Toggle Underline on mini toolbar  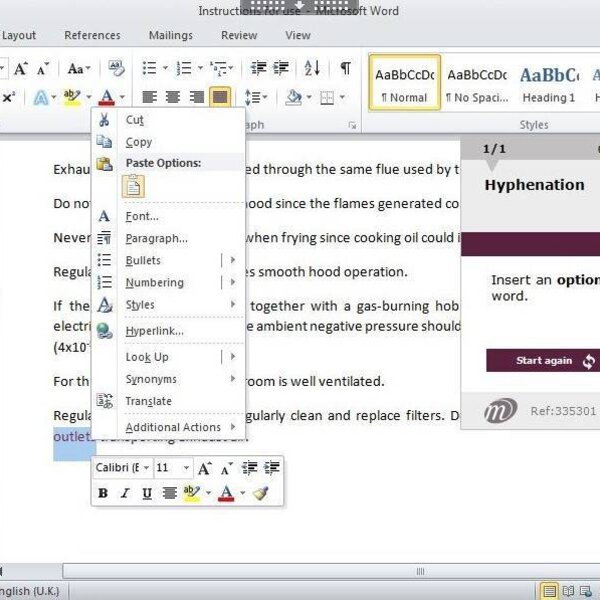(x=147, y=493)
